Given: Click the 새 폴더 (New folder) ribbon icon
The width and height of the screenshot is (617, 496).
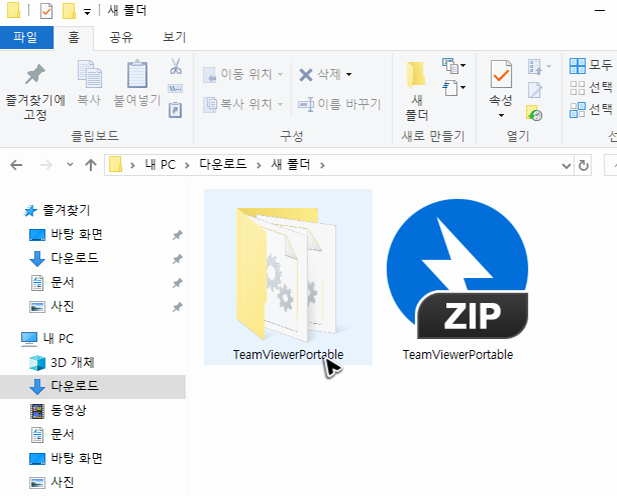Looking at the screenshot, I should pos(416,75).
